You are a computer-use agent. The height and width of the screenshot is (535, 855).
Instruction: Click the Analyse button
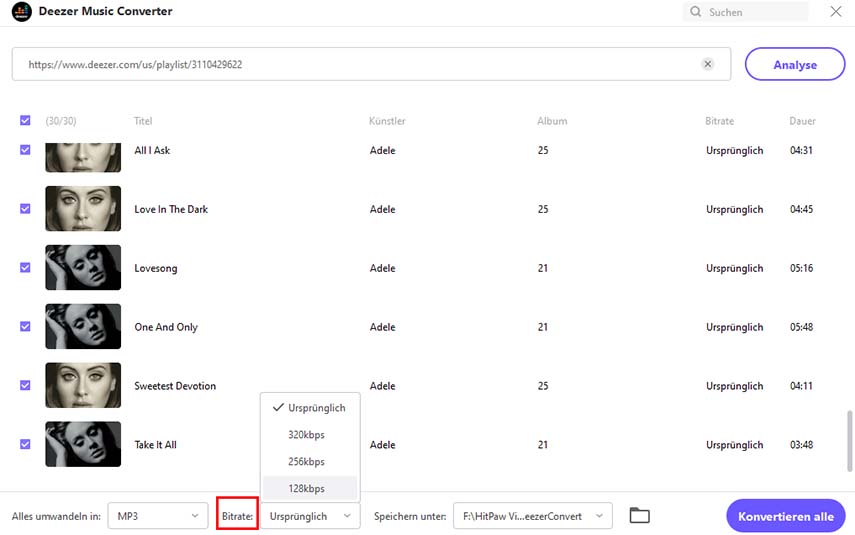pyautogui.click(x=794, y=64)
